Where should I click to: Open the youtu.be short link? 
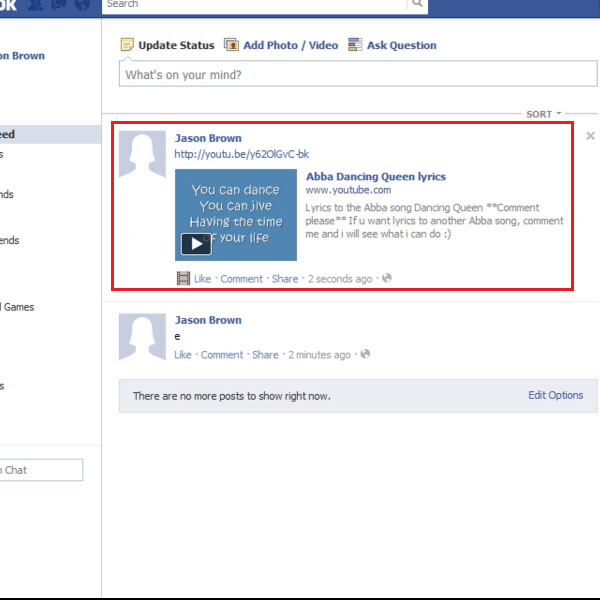pos(241,154)
